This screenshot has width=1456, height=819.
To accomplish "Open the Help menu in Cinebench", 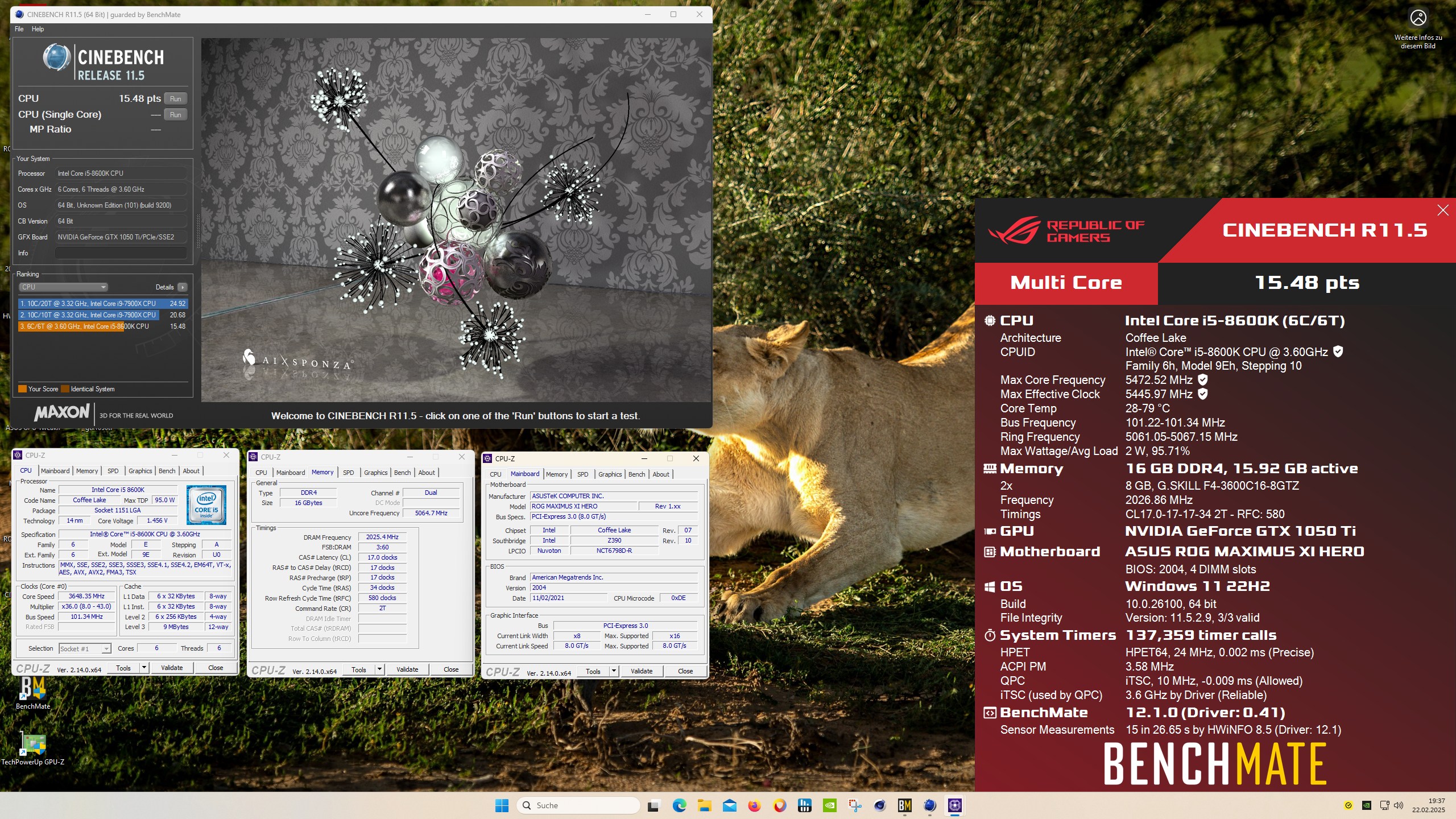I will pos(38,29).
